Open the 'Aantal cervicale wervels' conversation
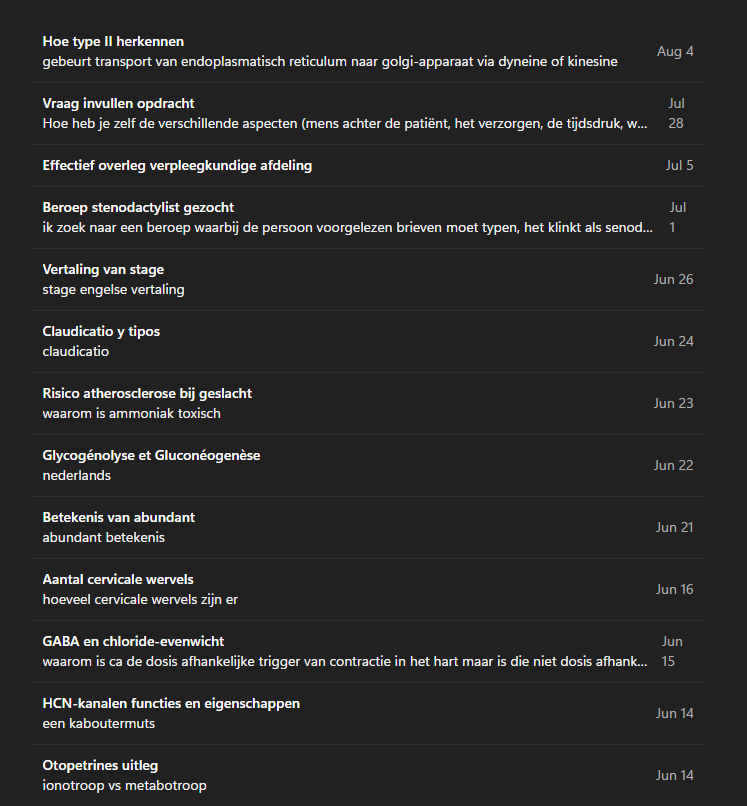This screenshot has height=806, width=747. pos(118,580)
